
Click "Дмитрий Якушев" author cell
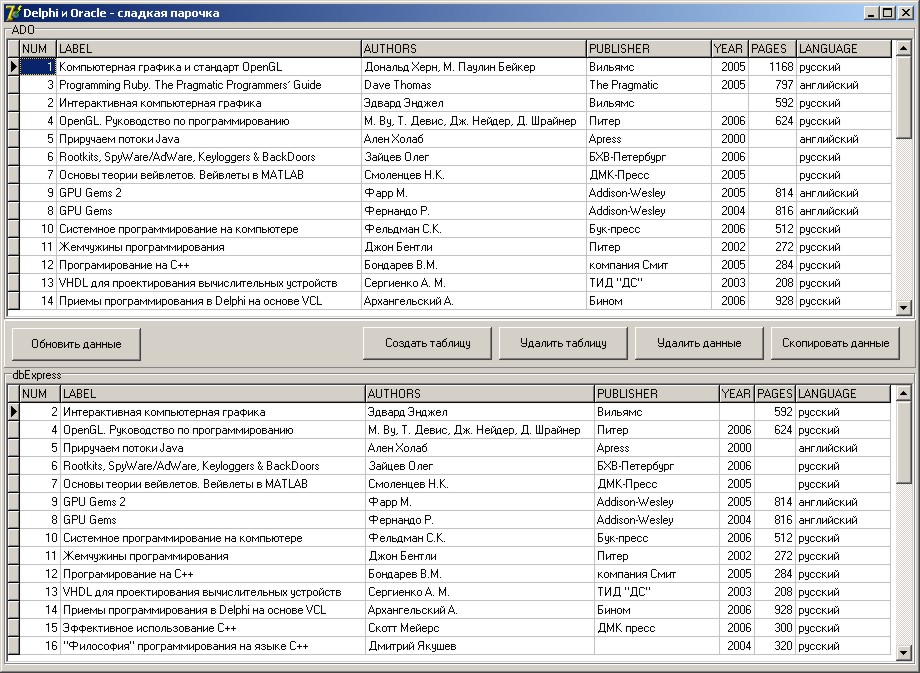[x=480, y=646]
